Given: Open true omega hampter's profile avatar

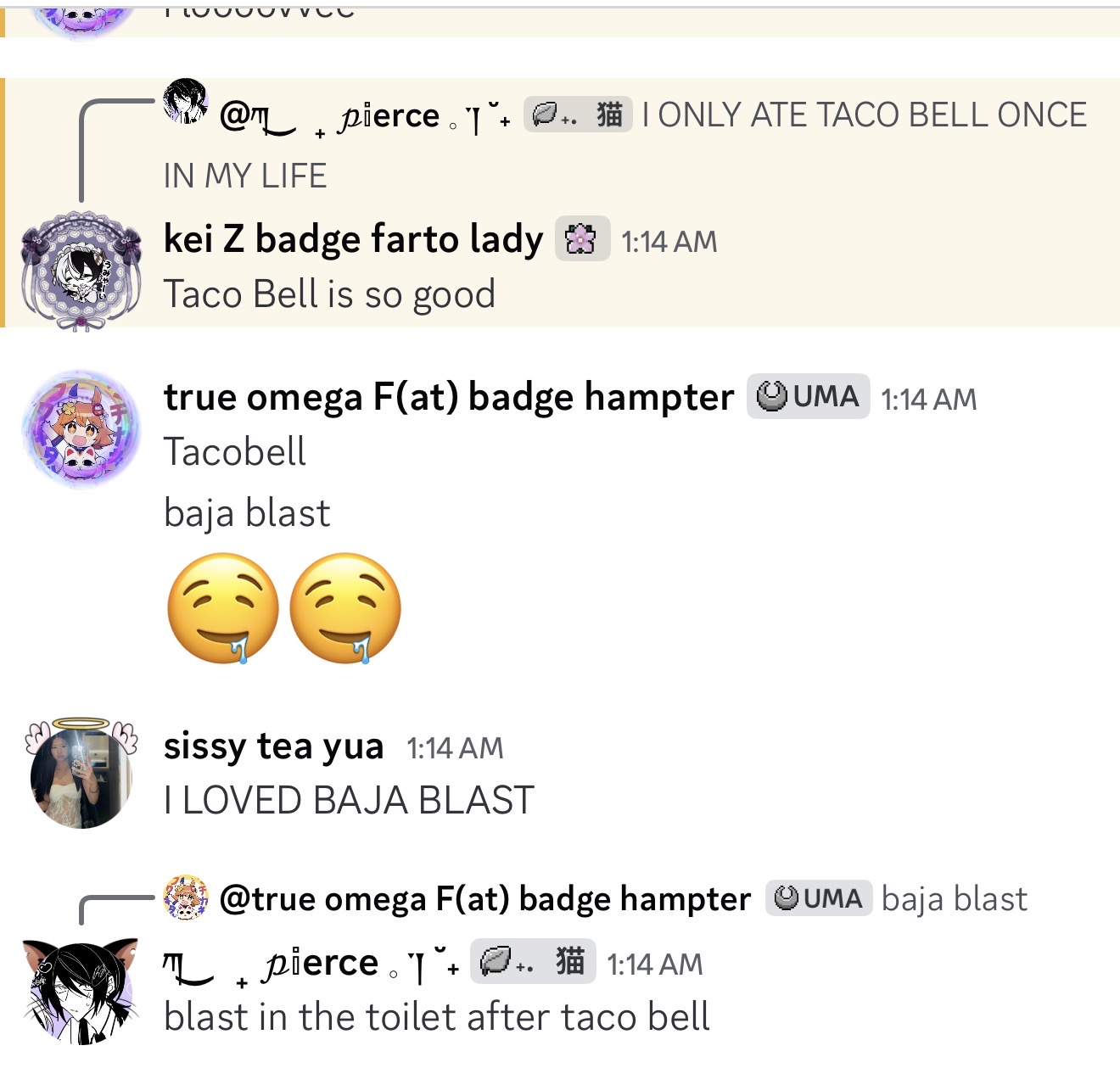Looking at the screenshot, I should click(x=81, y=428).
